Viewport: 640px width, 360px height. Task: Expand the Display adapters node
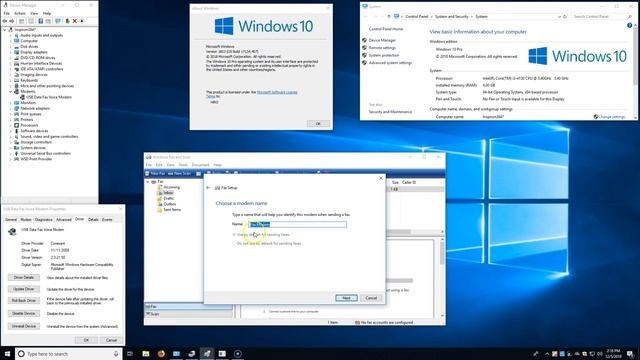coord(11,52)
